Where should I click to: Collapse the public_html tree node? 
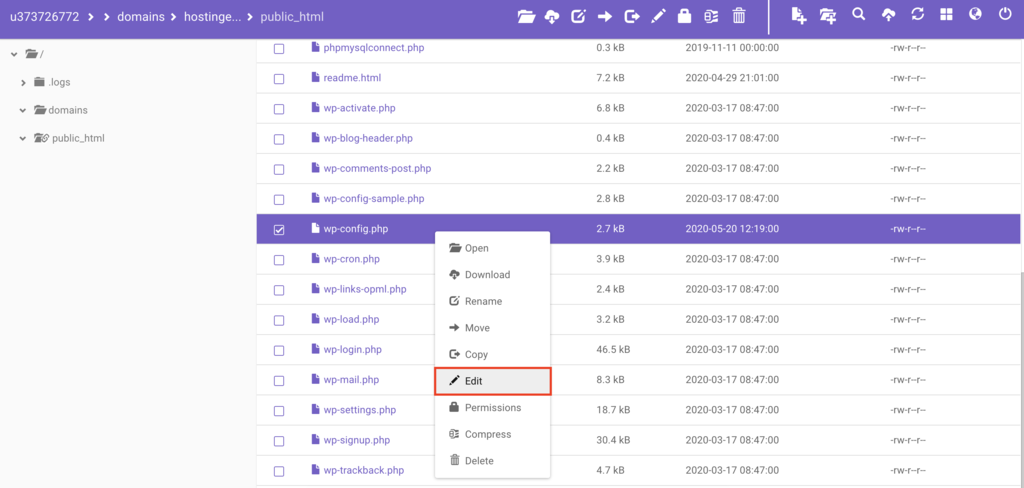tap(23, 138)
